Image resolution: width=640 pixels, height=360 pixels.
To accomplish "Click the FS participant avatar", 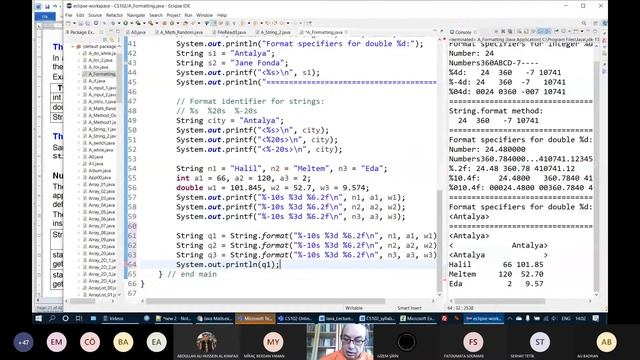I will click(x=473, y=342).
